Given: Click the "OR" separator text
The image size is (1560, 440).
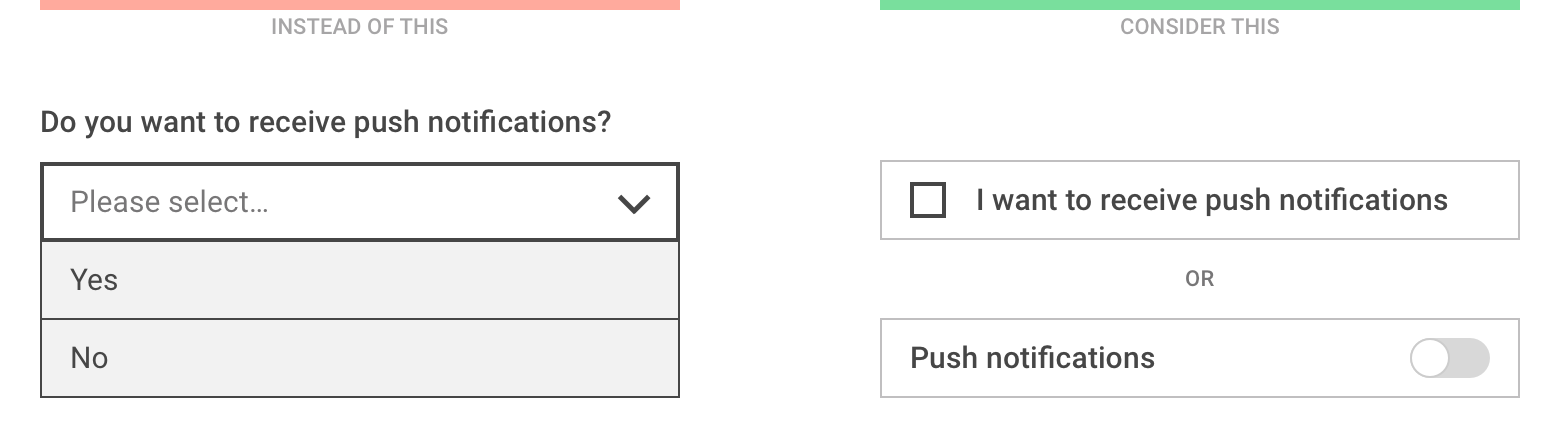Looking at the screenshot, I should click(x=1199, y=279).
